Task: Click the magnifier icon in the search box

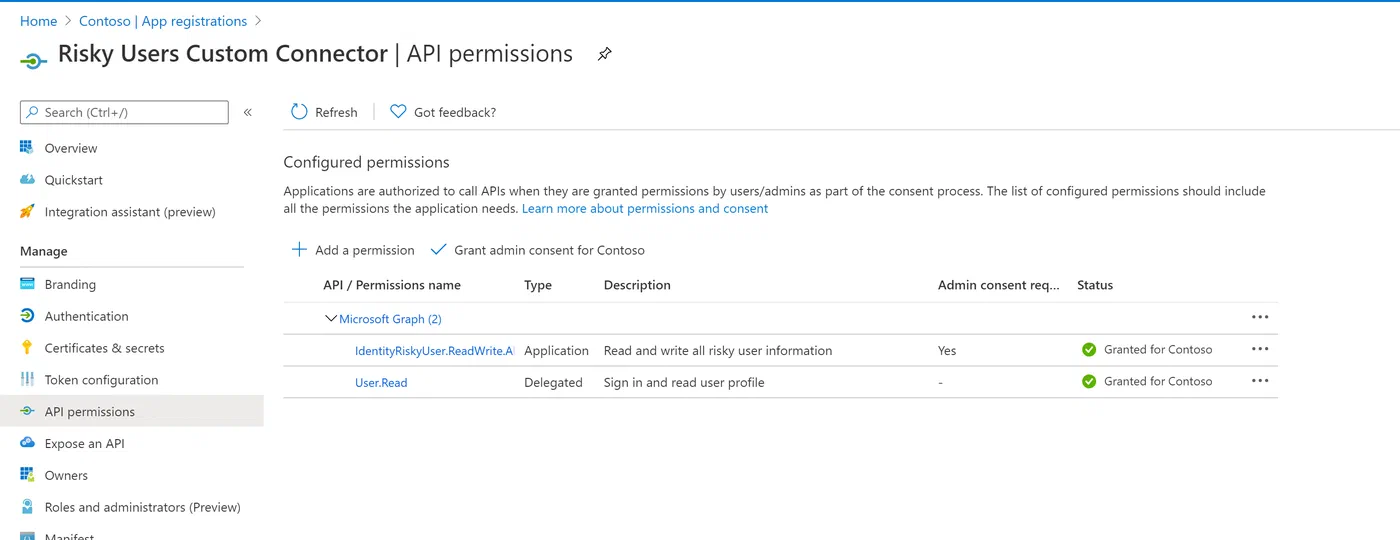Action: point(33,112)
